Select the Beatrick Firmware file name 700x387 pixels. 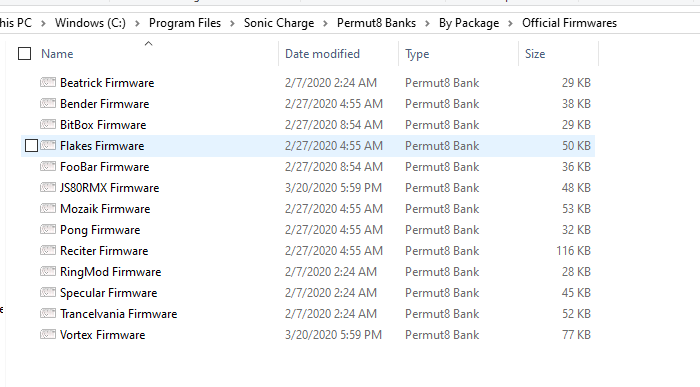pos(107,83)
